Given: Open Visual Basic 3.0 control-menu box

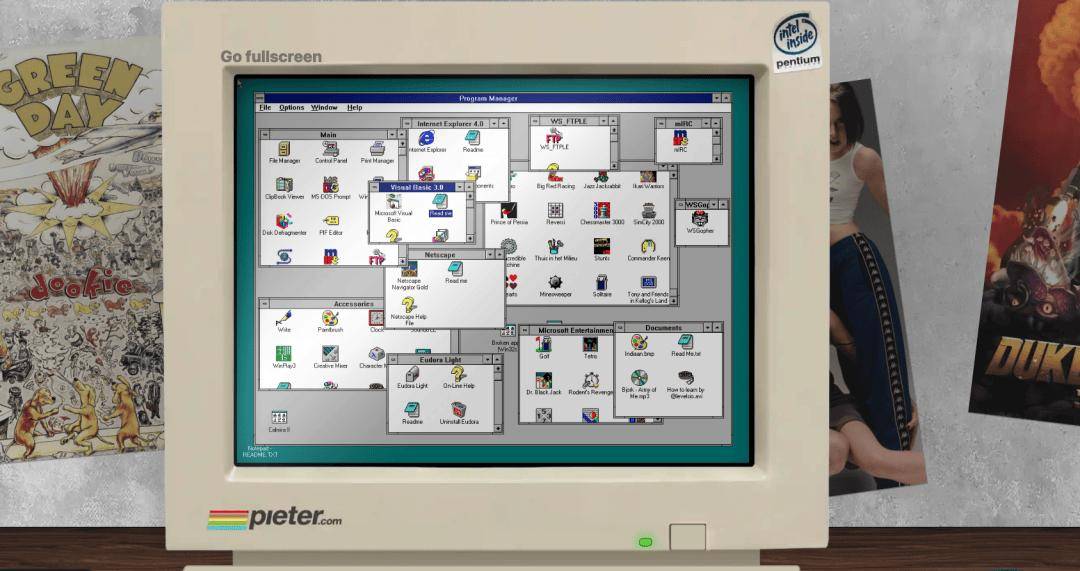Looking at the screenshot, I should 375,187.
